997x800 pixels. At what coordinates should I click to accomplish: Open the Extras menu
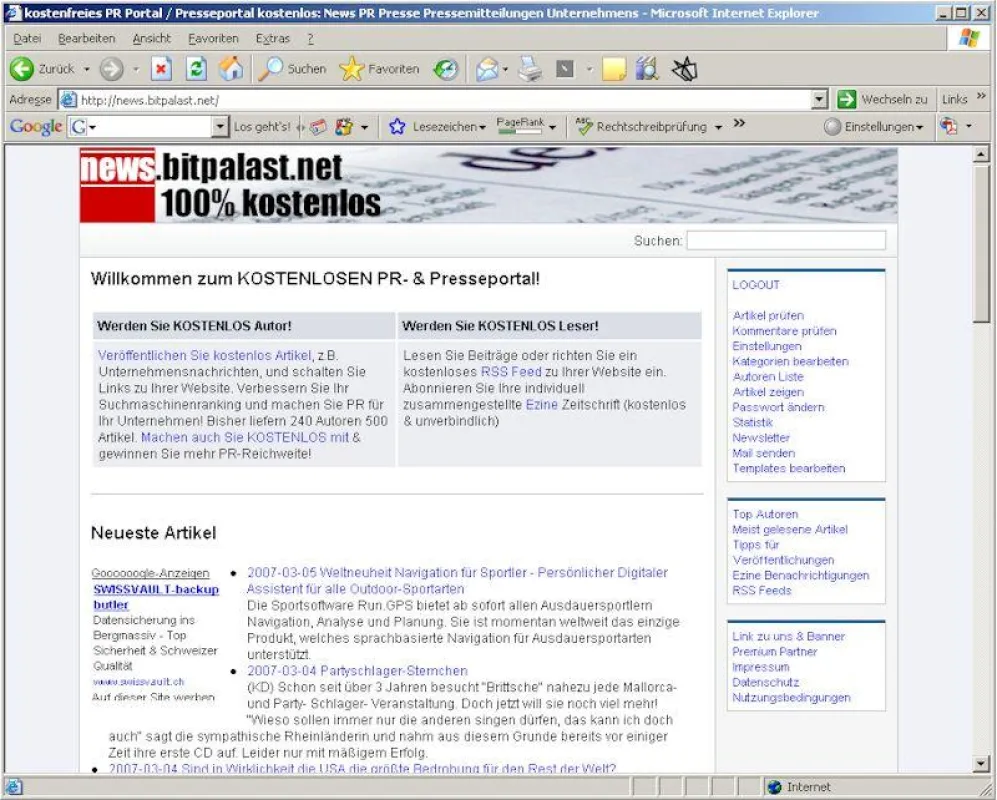pos(272,39)
